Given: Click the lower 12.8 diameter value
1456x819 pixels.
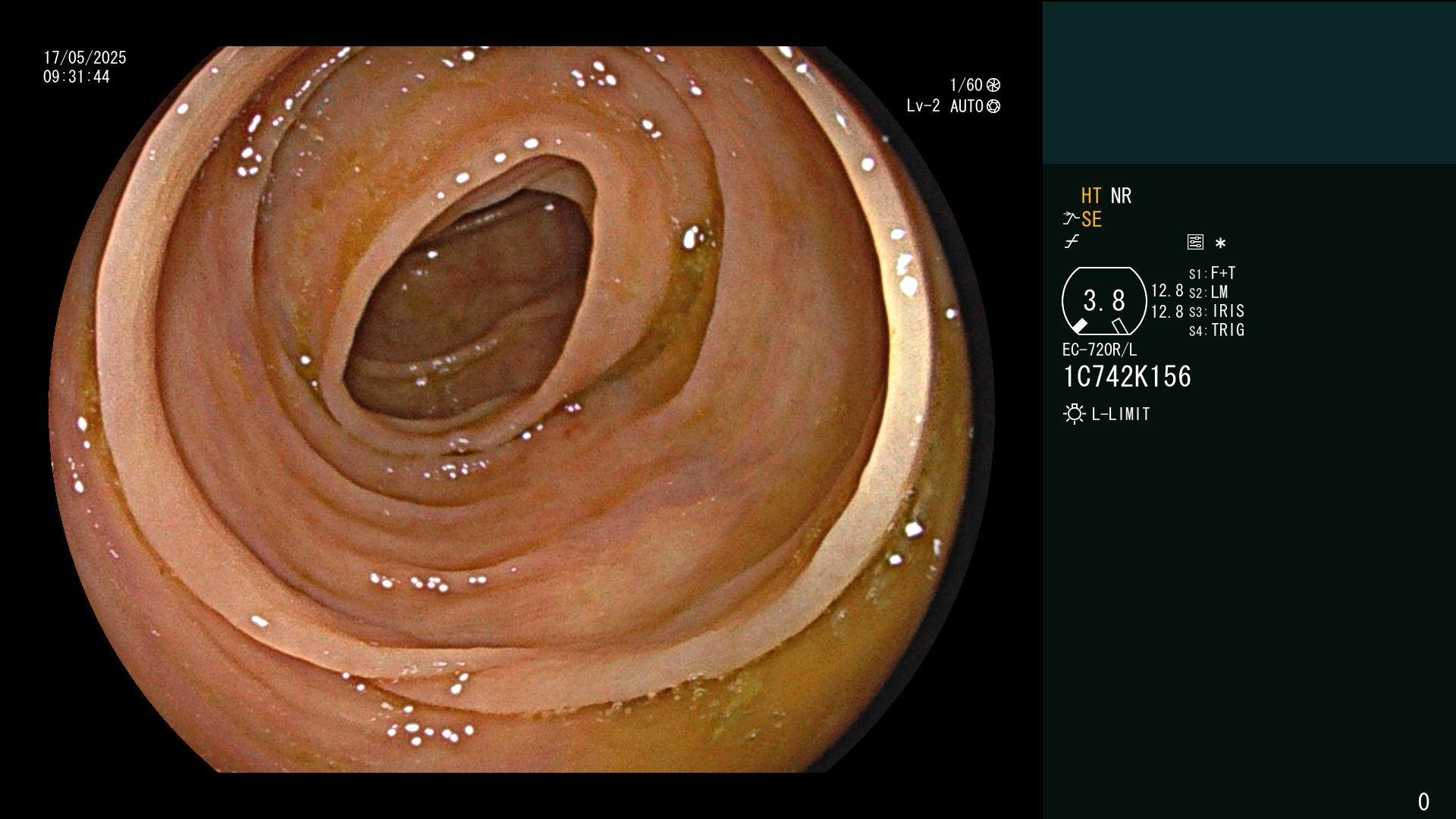Looking at the screenshot, I should [1167, 312].
